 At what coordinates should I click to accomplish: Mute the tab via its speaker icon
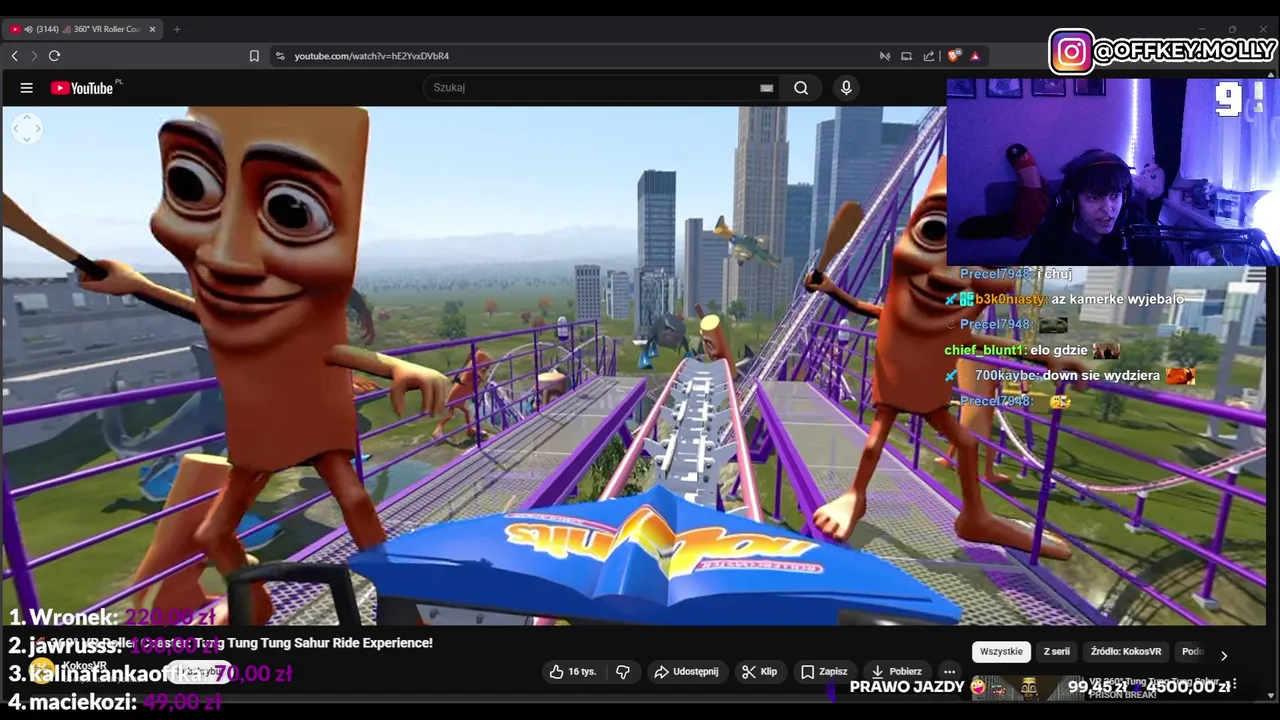click(x=28, y=29)
